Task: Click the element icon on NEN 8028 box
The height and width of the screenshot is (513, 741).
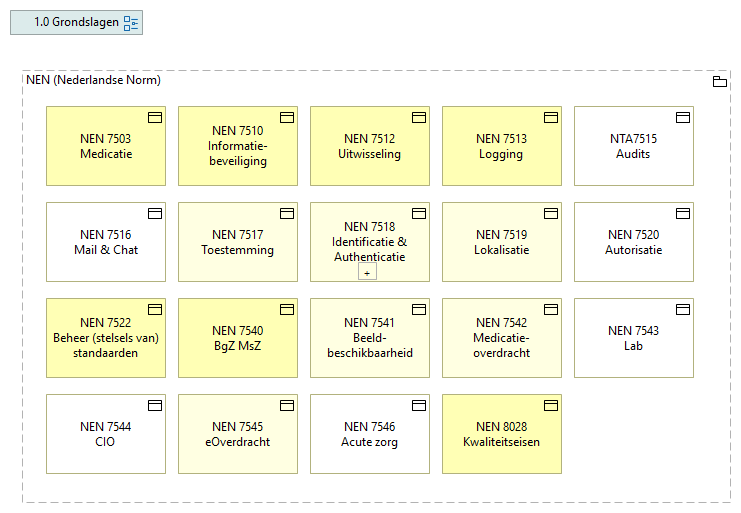Action: [551, 405]
